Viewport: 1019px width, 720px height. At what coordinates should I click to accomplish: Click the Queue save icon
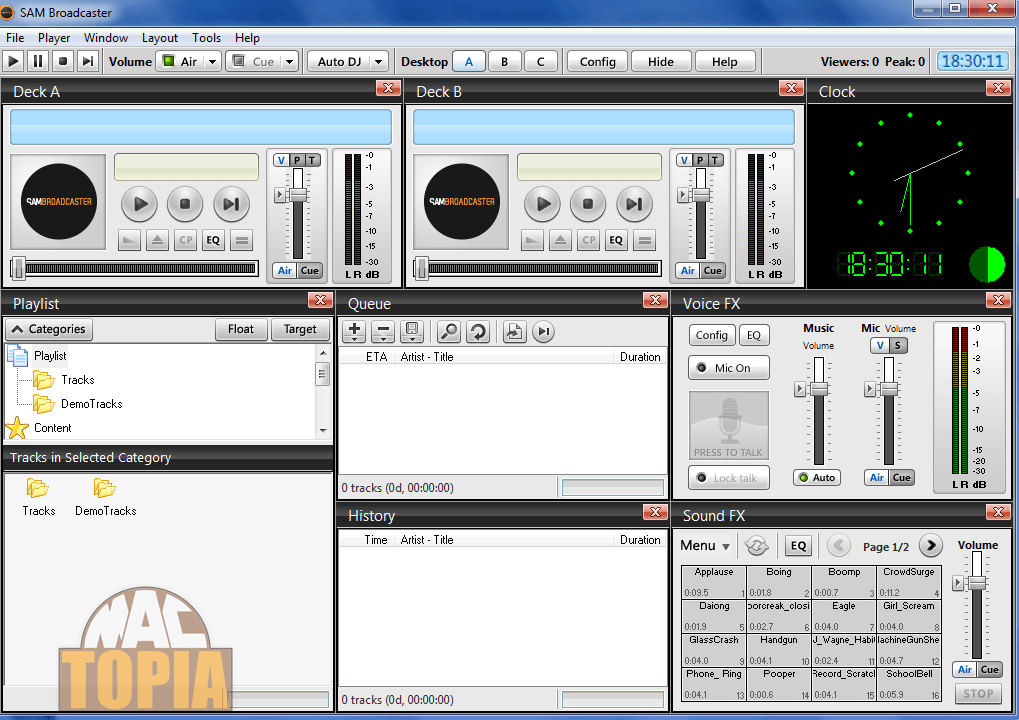[x=412, y=331]
